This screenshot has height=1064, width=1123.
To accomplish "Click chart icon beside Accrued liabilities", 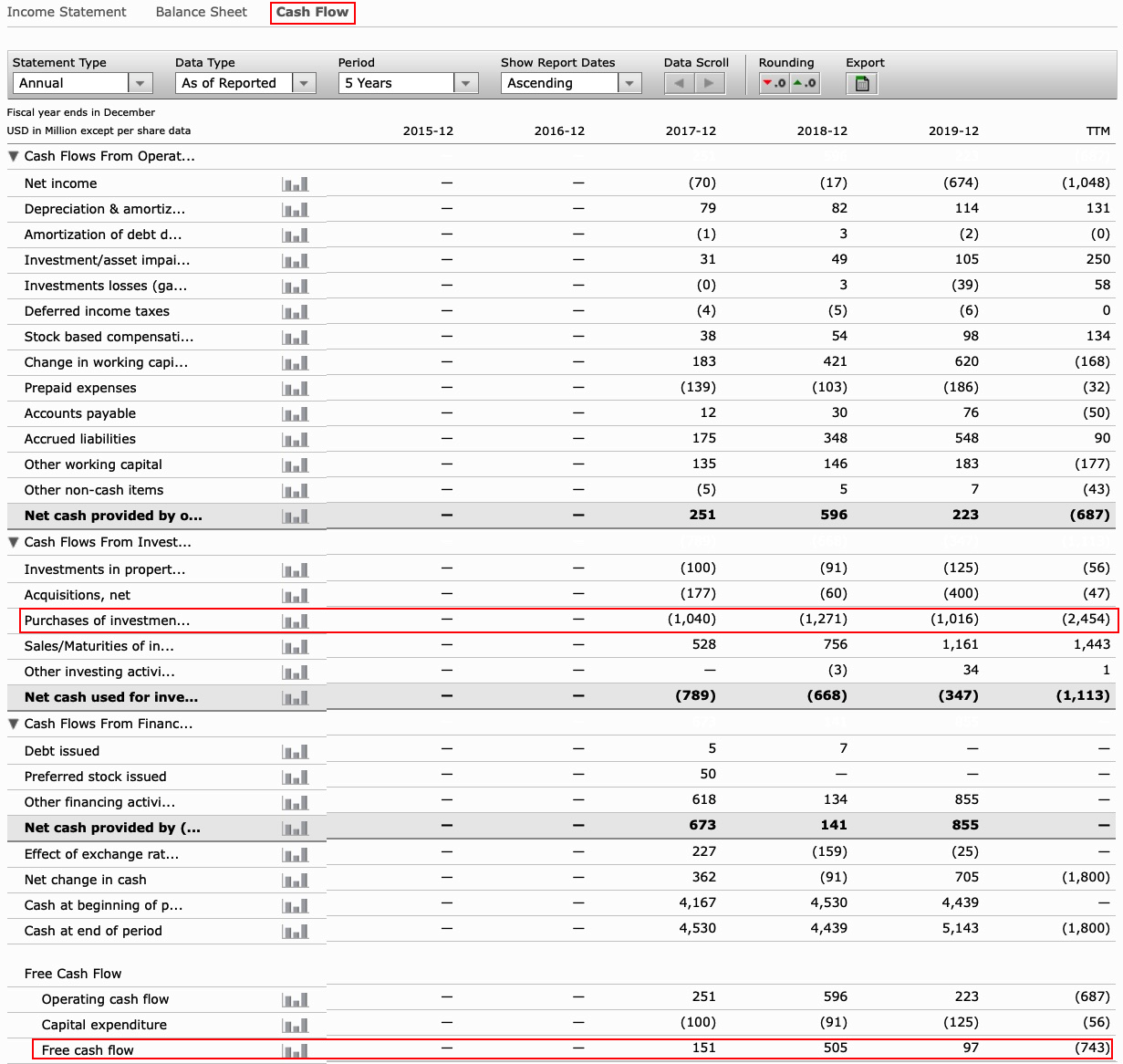I will (x=296, y=440).
